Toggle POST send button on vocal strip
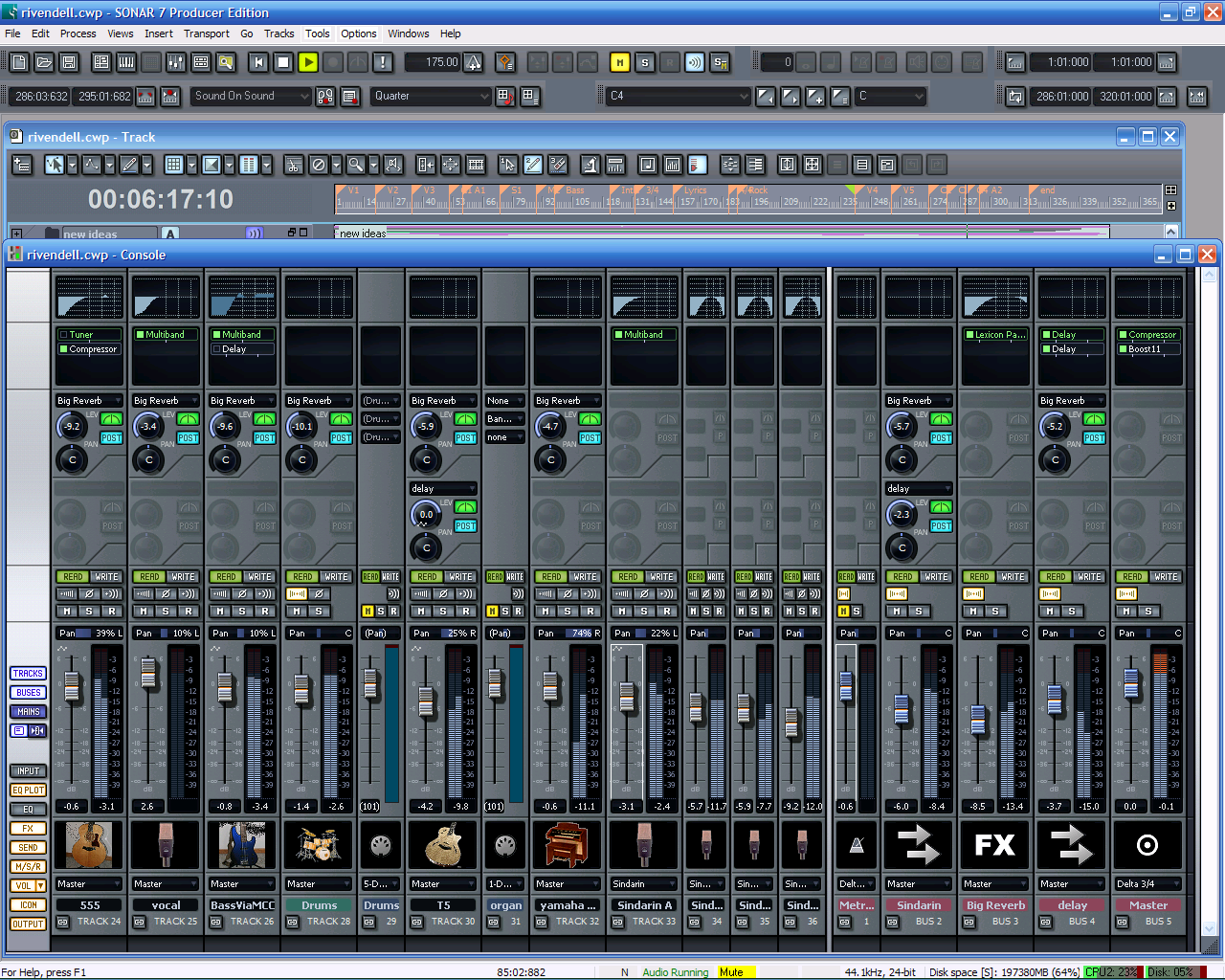This screenshot has height=980, width=1225. point(188,438)
